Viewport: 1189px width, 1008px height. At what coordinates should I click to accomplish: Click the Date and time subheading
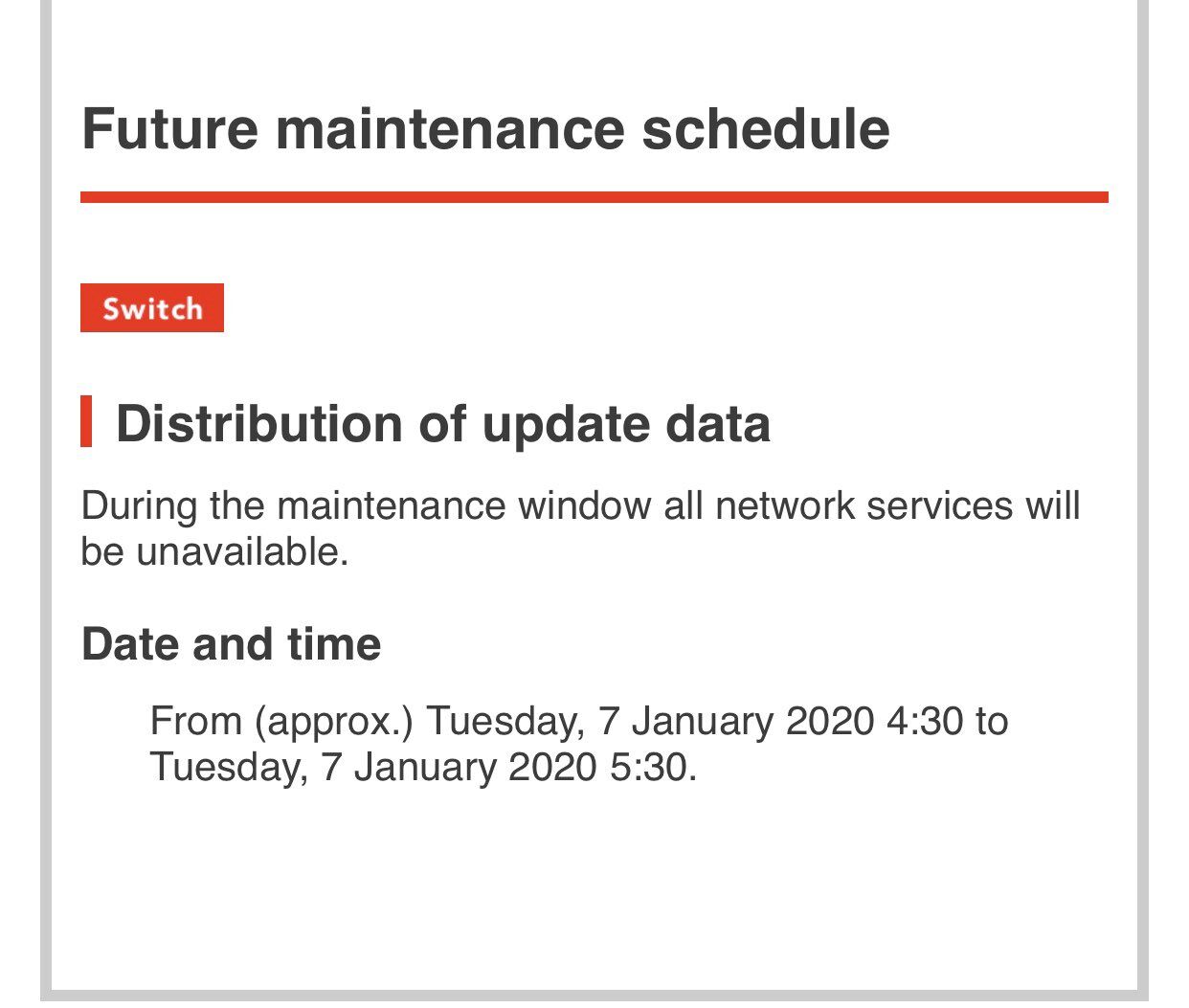(x=231, y=643)
